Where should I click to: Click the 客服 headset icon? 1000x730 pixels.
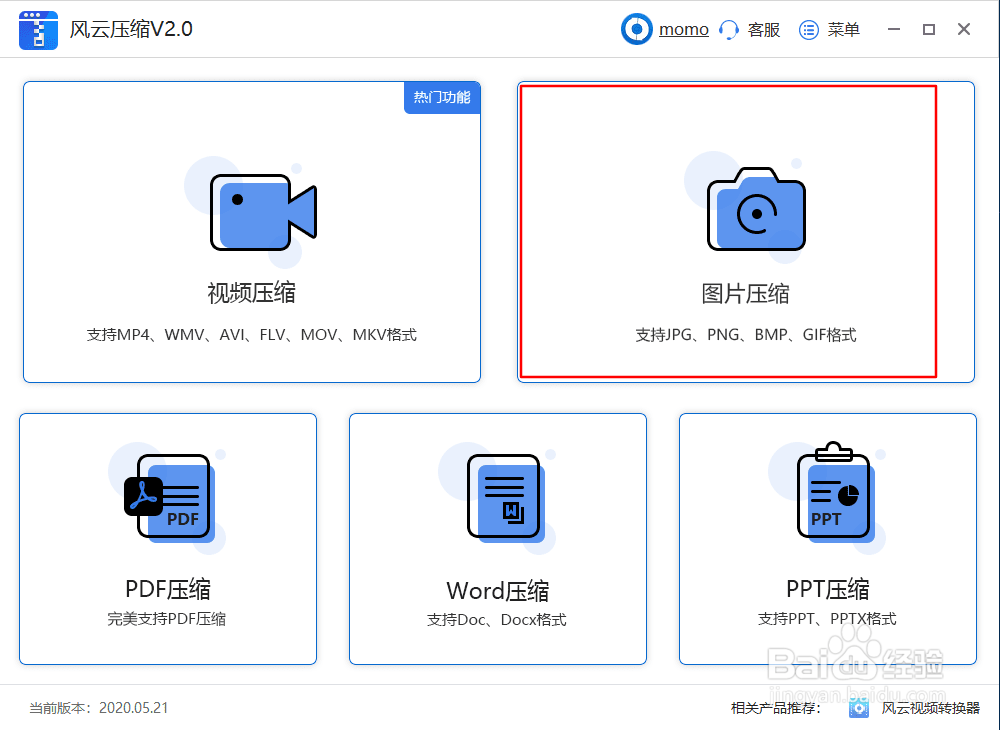tap(729, 30)
